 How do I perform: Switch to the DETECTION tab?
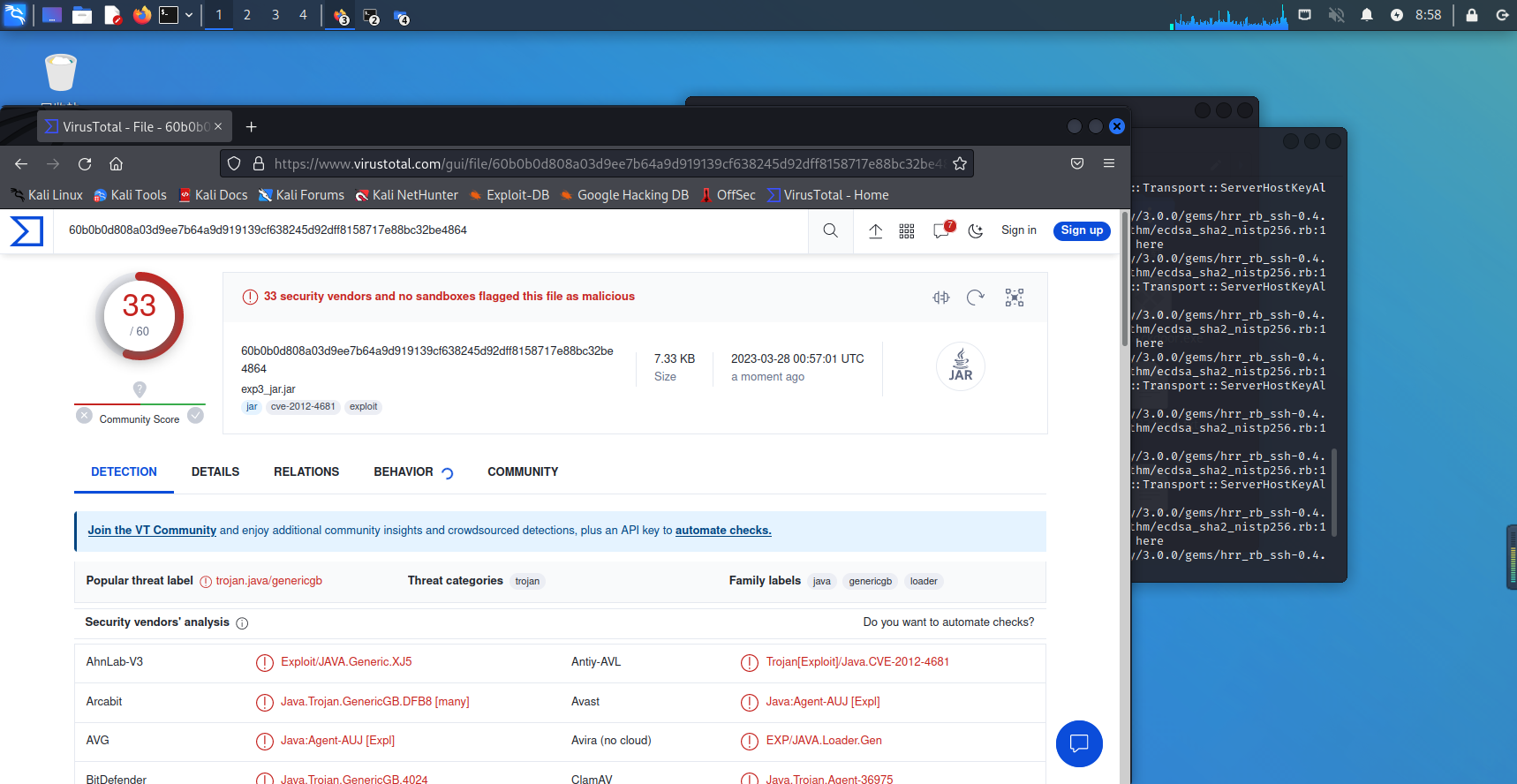[x=124, y=472]
